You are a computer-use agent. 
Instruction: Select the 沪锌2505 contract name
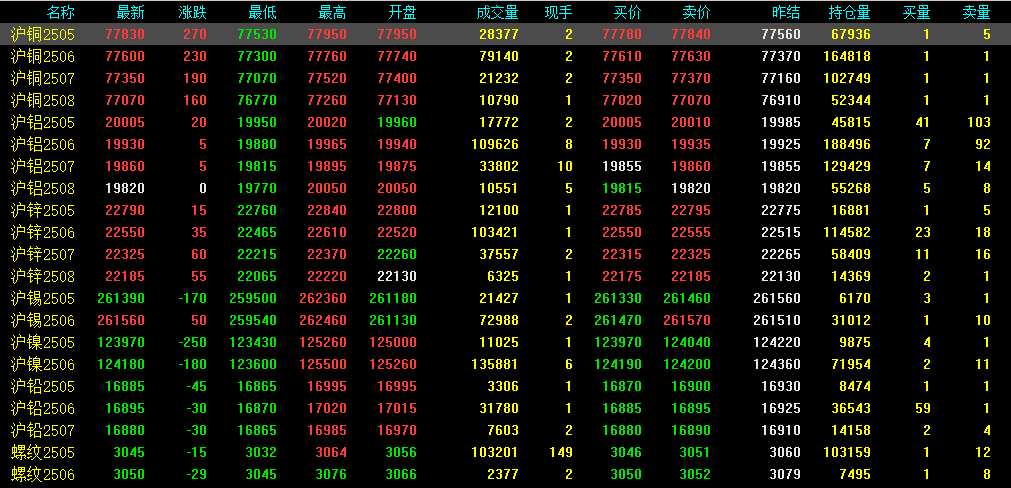(43, 210)
